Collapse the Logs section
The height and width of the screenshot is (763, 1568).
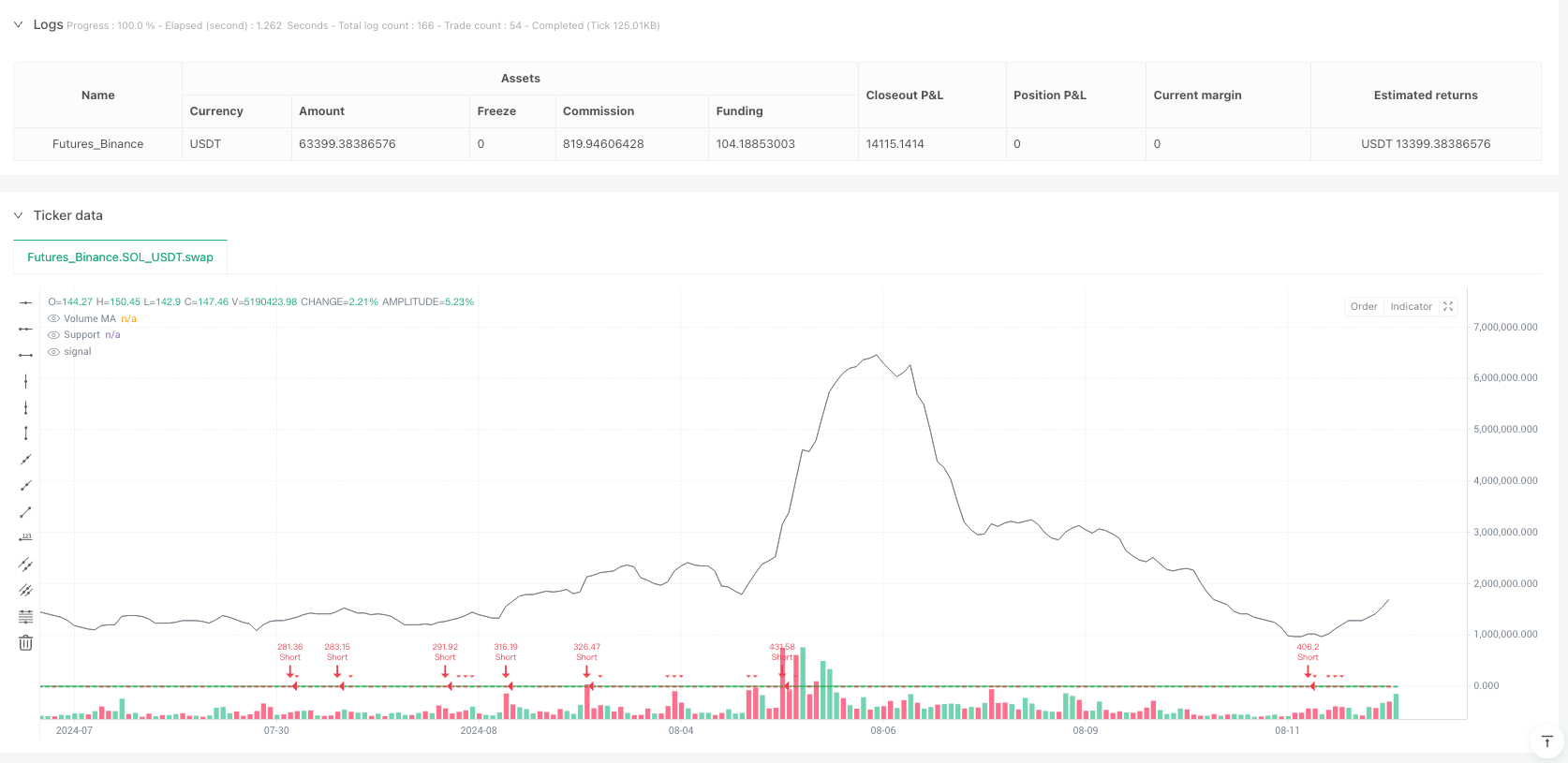coord(18,24)
